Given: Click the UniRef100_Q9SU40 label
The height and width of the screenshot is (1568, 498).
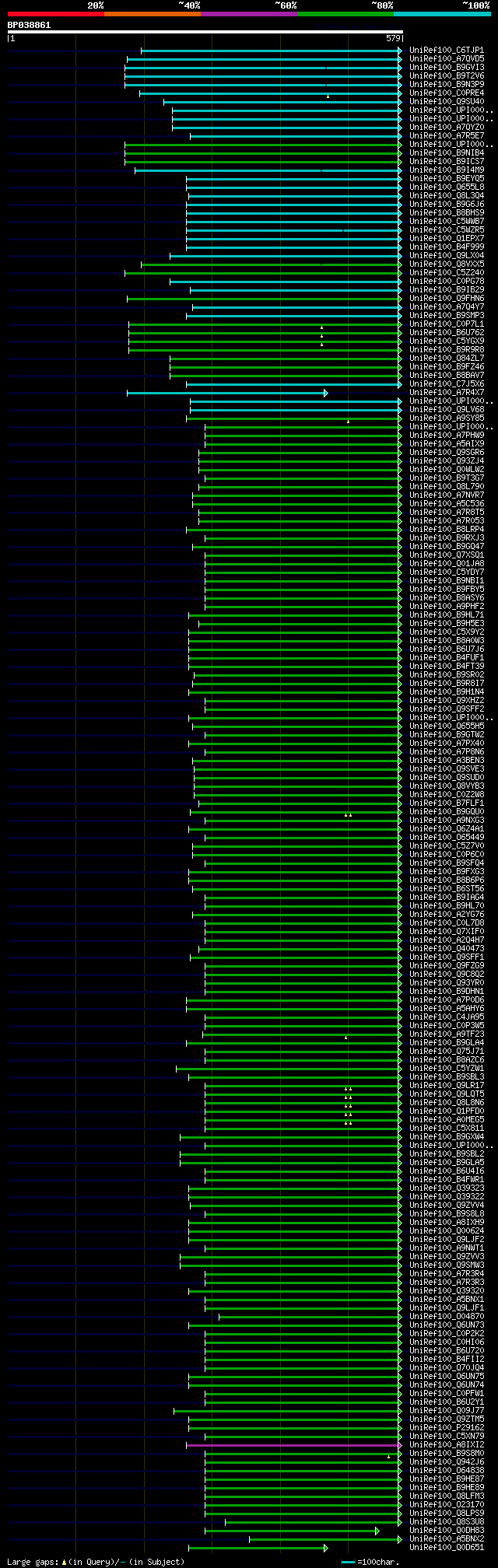Looking at the screenshot, I should click(x=447, y=101).
